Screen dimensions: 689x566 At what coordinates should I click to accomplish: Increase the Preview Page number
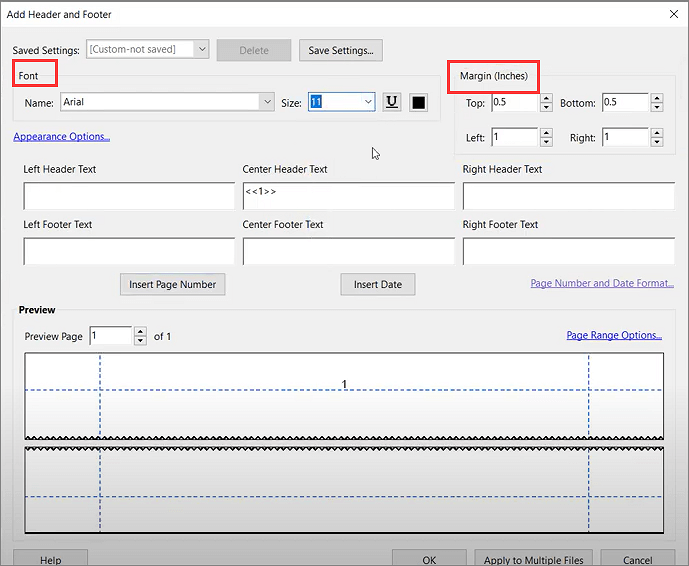click(x=141, y=332)
